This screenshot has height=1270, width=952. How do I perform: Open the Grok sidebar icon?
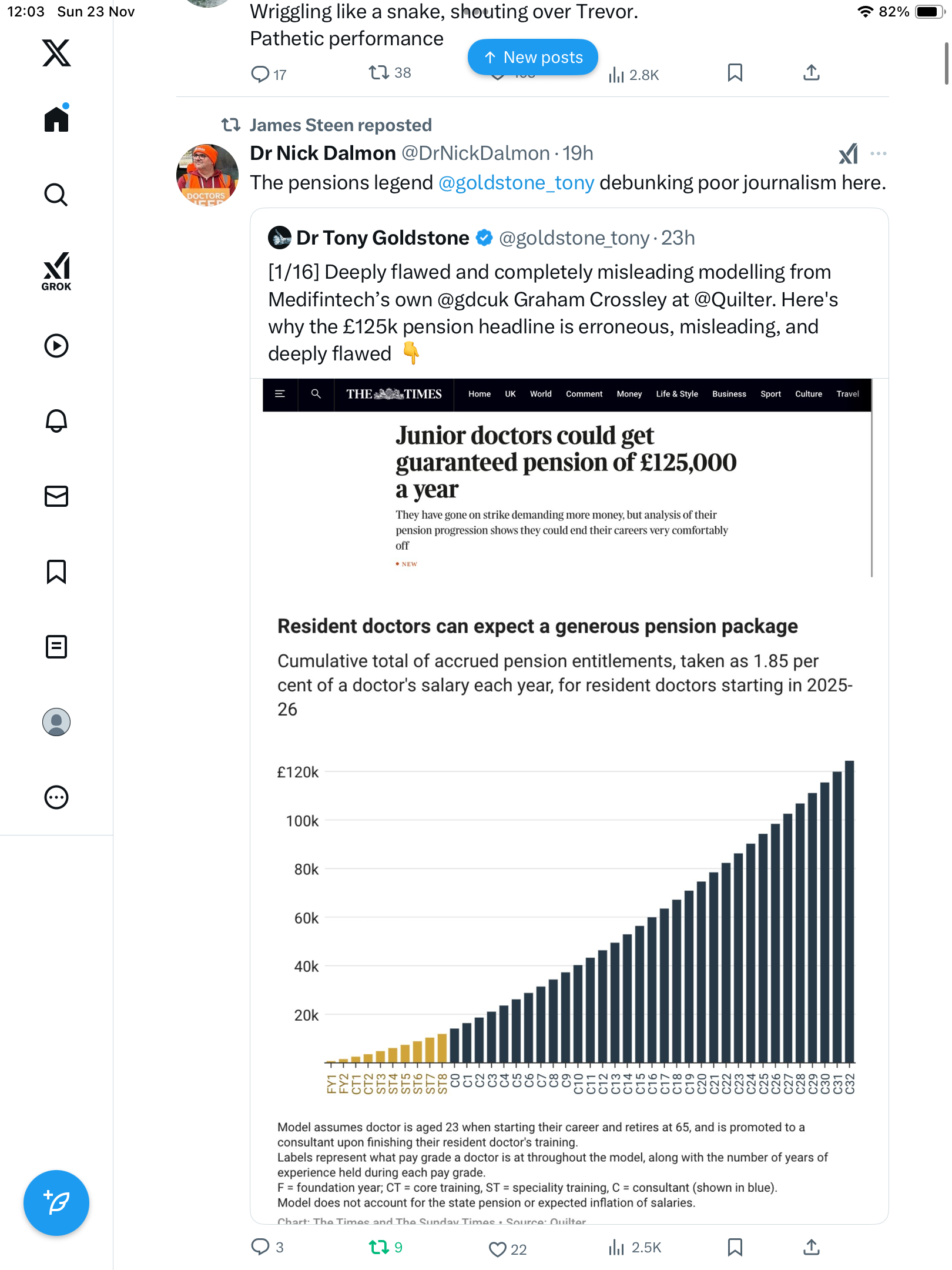click(56, 271)
